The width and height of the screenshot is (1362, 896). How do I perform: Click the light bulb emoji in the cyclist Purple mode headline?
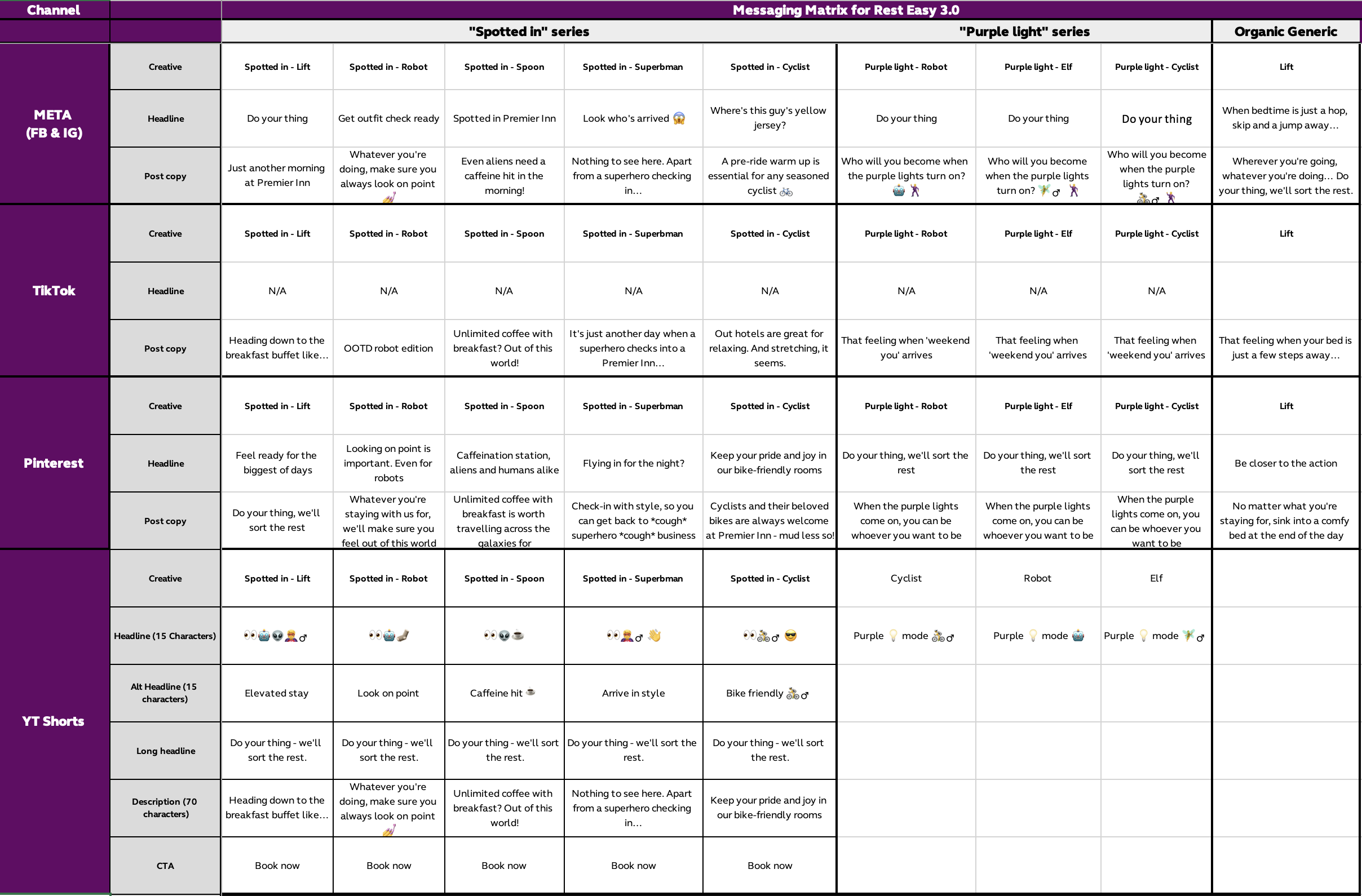pos(892,636)
